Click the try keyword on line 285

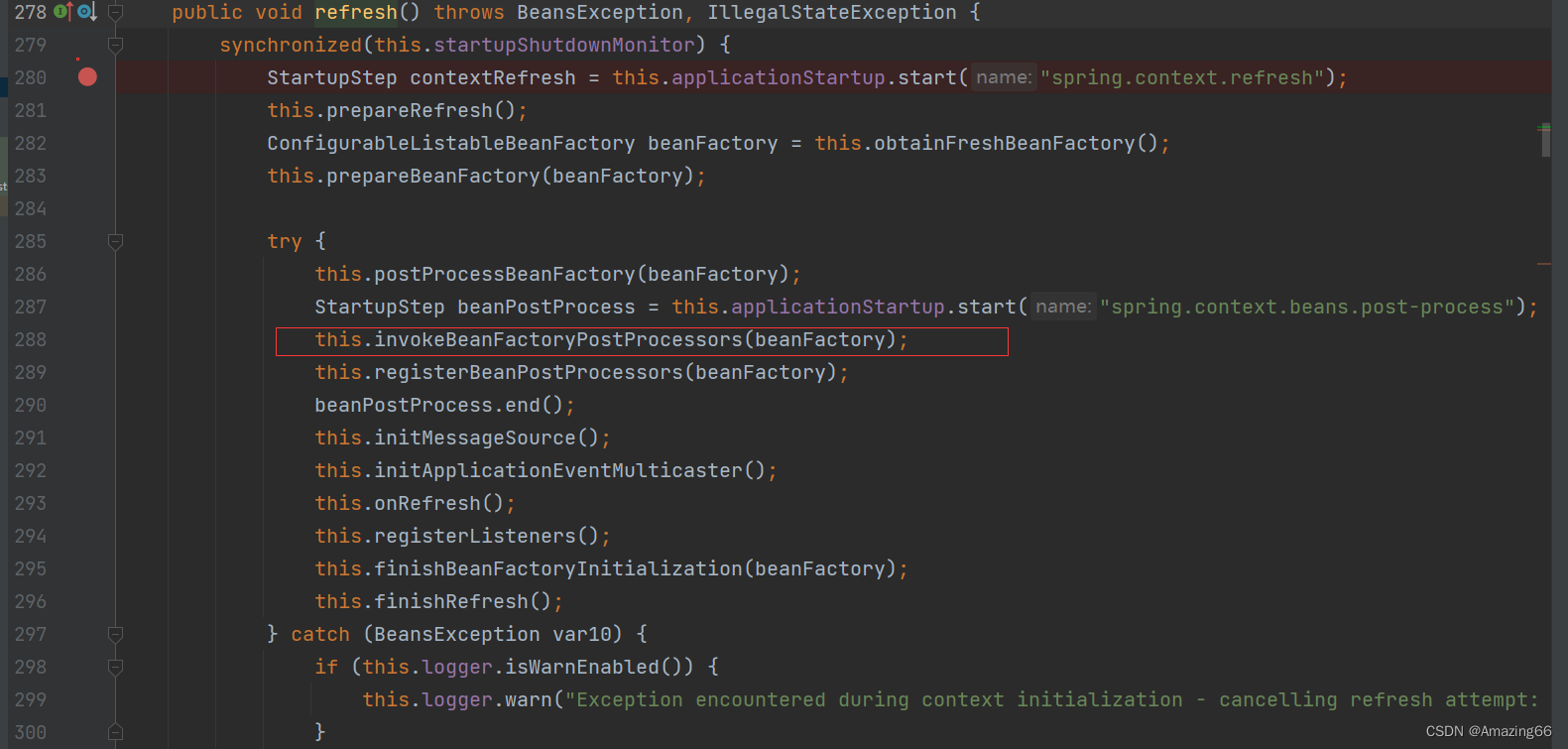[x=285, y=241]
